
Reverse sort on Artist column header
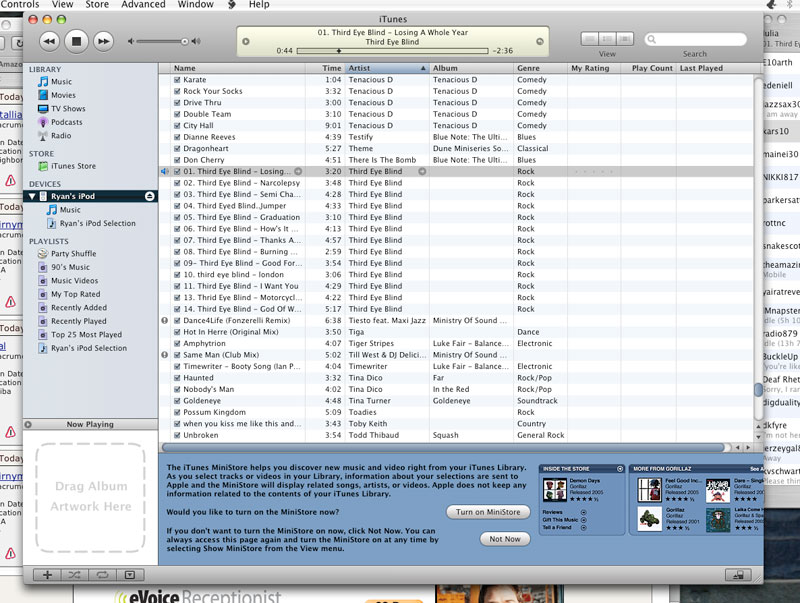(x=387, y=68)
